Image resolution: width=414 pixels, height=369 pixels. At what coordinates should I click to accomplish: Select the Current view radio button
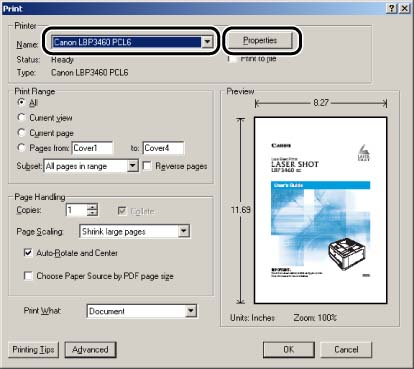pyautogui.click(x=21, y=117)
